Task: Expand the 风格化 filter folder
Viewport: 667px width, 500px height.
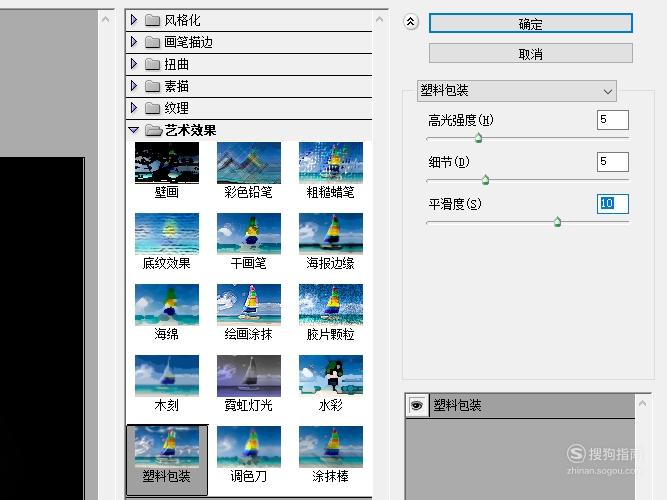Action: tap(134, 20)
